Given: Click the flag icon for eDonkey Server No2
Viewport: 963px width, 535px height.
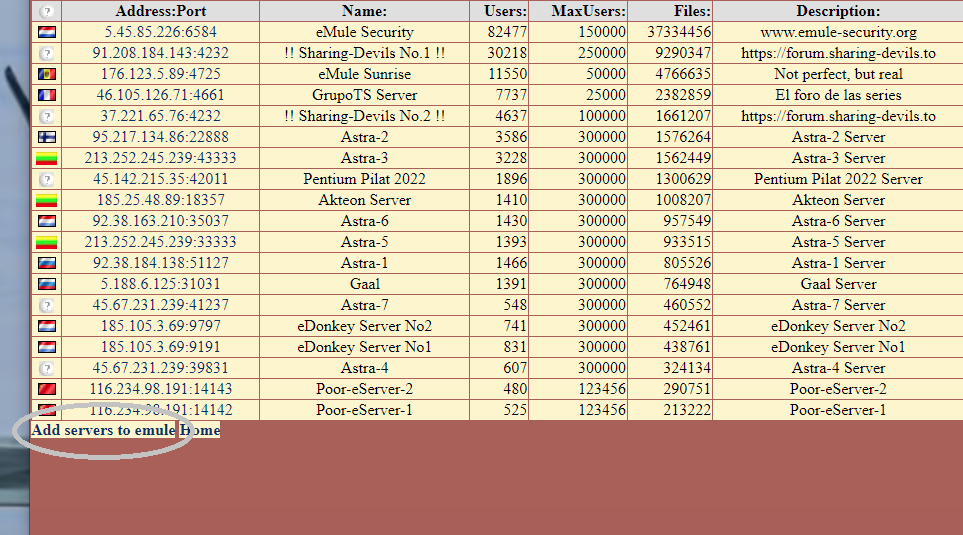Looking at the screenshot, I should click(x=47, y=326).
